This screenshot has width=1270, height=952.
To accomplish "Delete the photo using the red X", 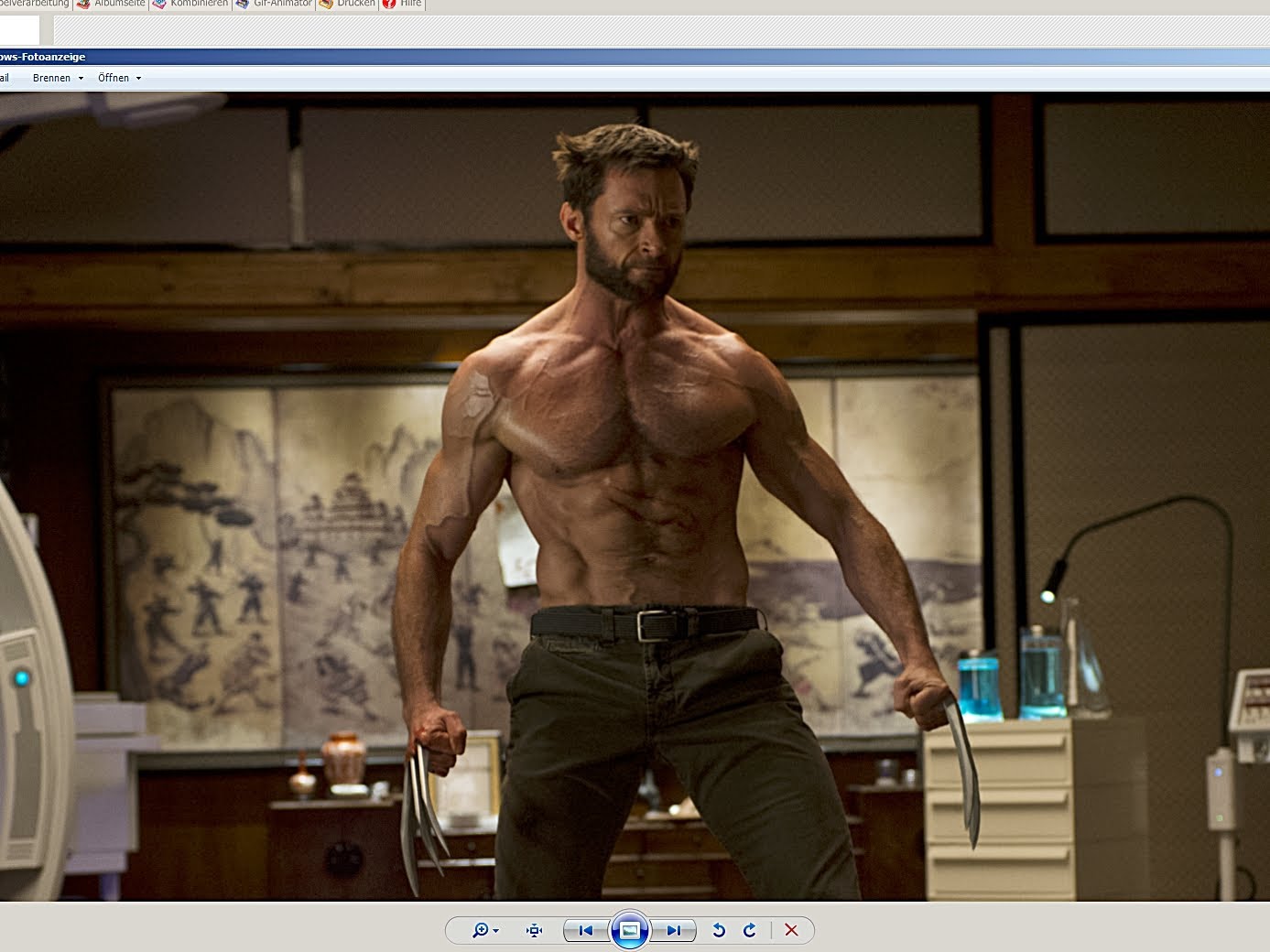I will [x=792, y=930].
